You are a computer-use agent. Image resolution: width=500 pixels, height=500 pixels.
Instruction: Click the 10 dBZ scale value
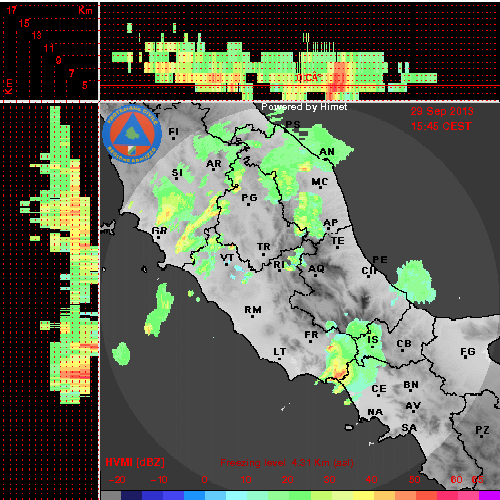click(246, 480)
